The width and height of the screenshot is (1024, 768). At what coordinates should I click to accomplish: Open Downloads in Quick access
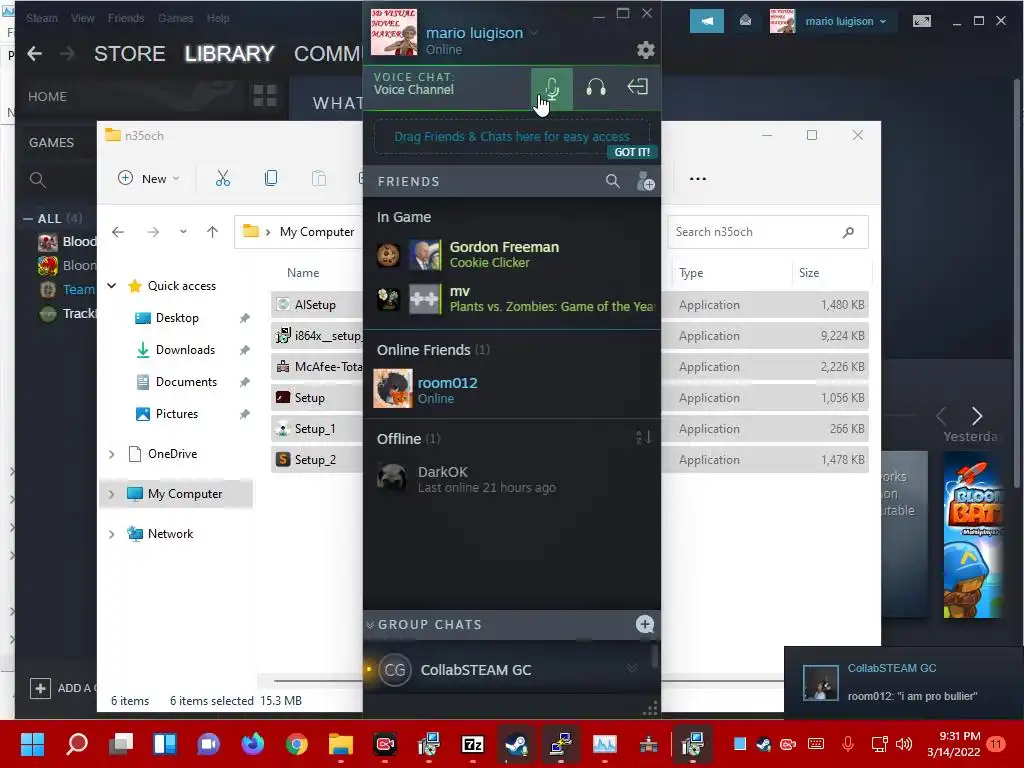(x=185, y=350)
